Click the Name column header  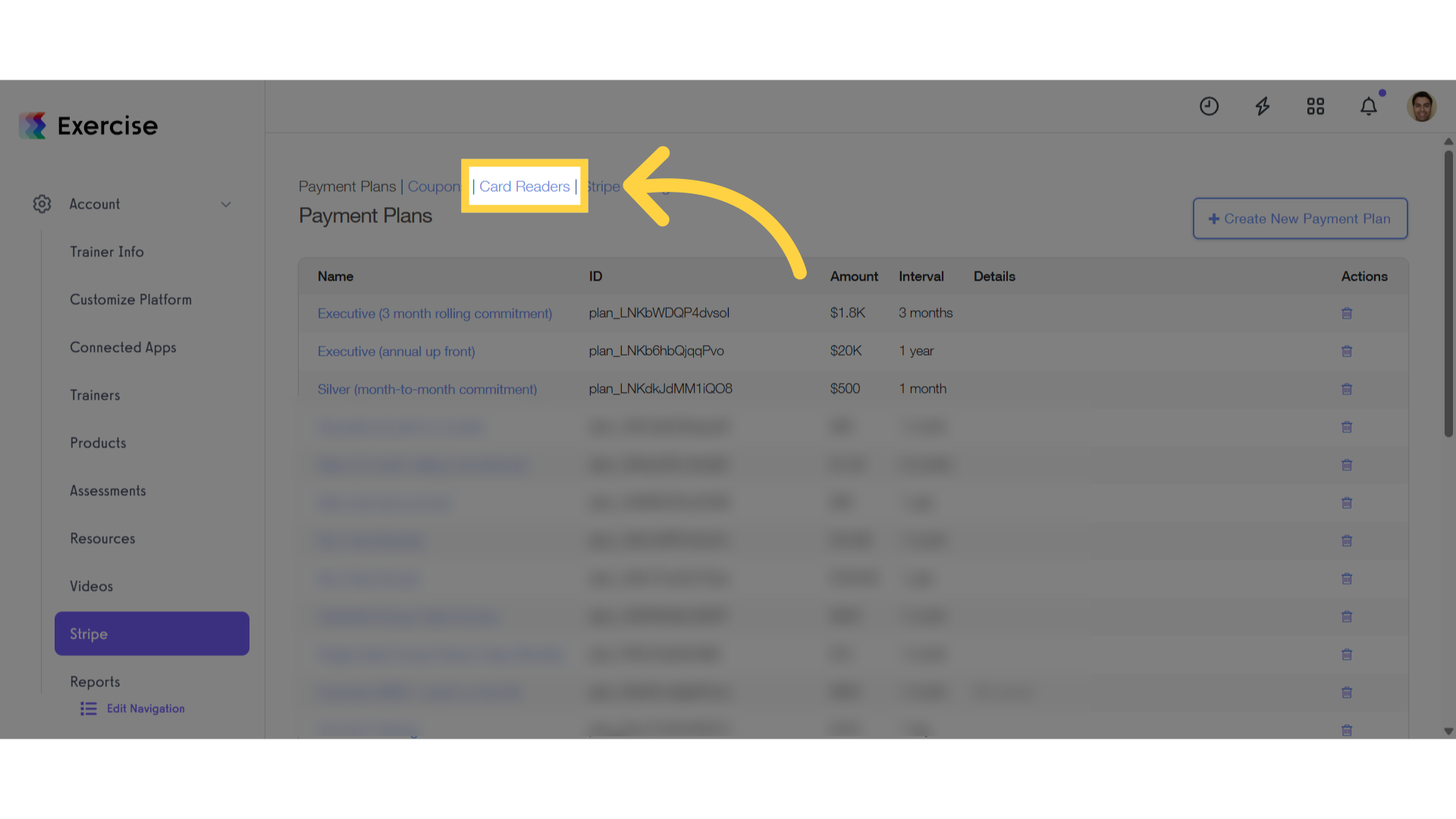point(335,277)
